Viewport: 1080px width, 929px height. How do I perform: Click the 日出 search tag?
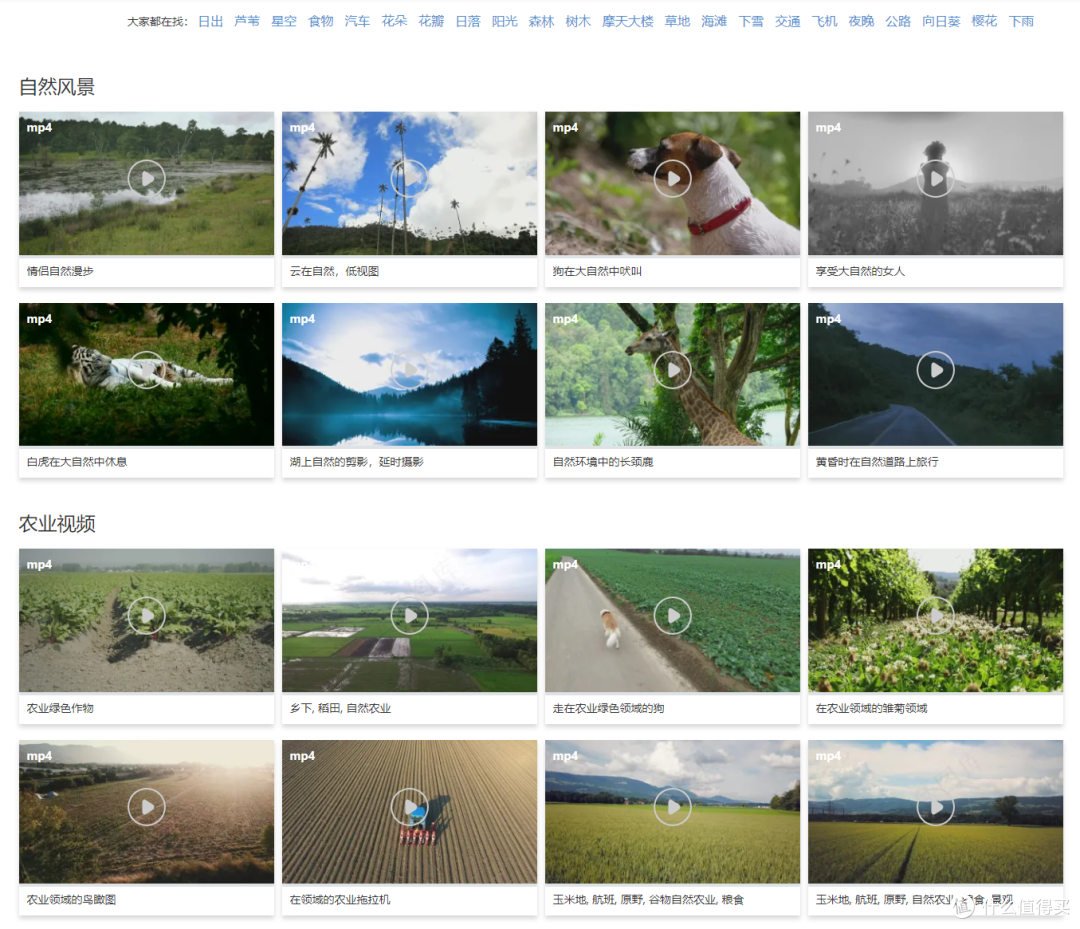click(x=211, y=21)
